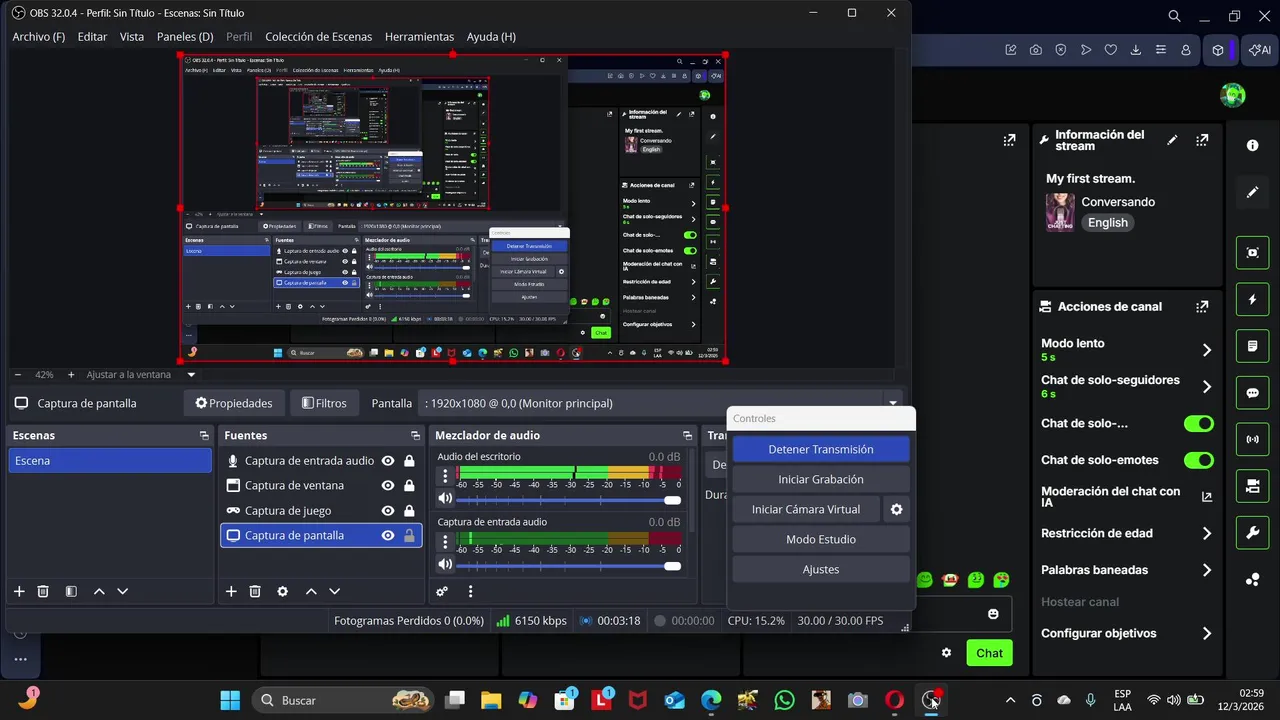The image size is (1280, 720).
Task: Undock the Mezclador de audio panel
Action: click(x=687, y=435)
